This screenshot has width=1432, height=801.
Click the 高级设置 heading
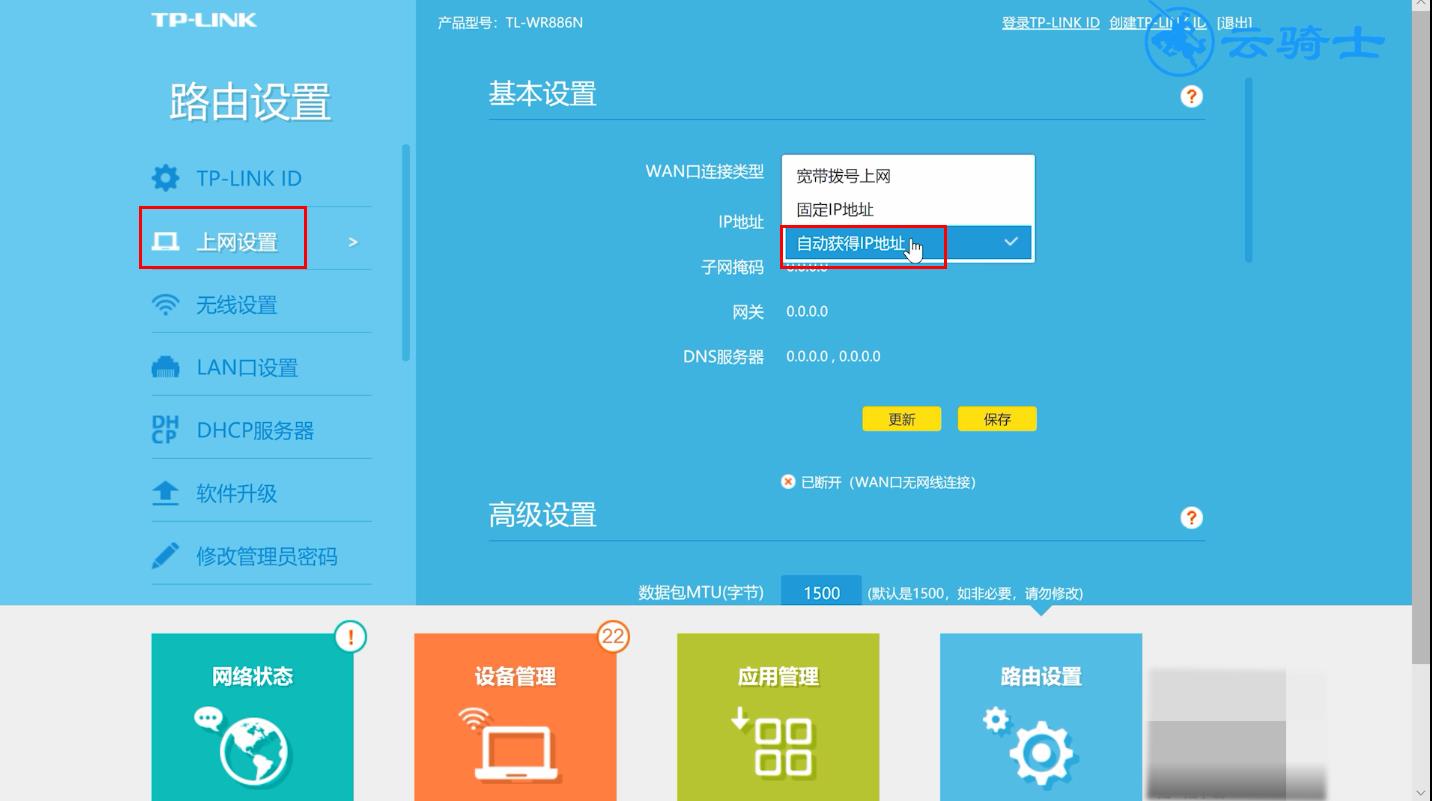[542, 515]
